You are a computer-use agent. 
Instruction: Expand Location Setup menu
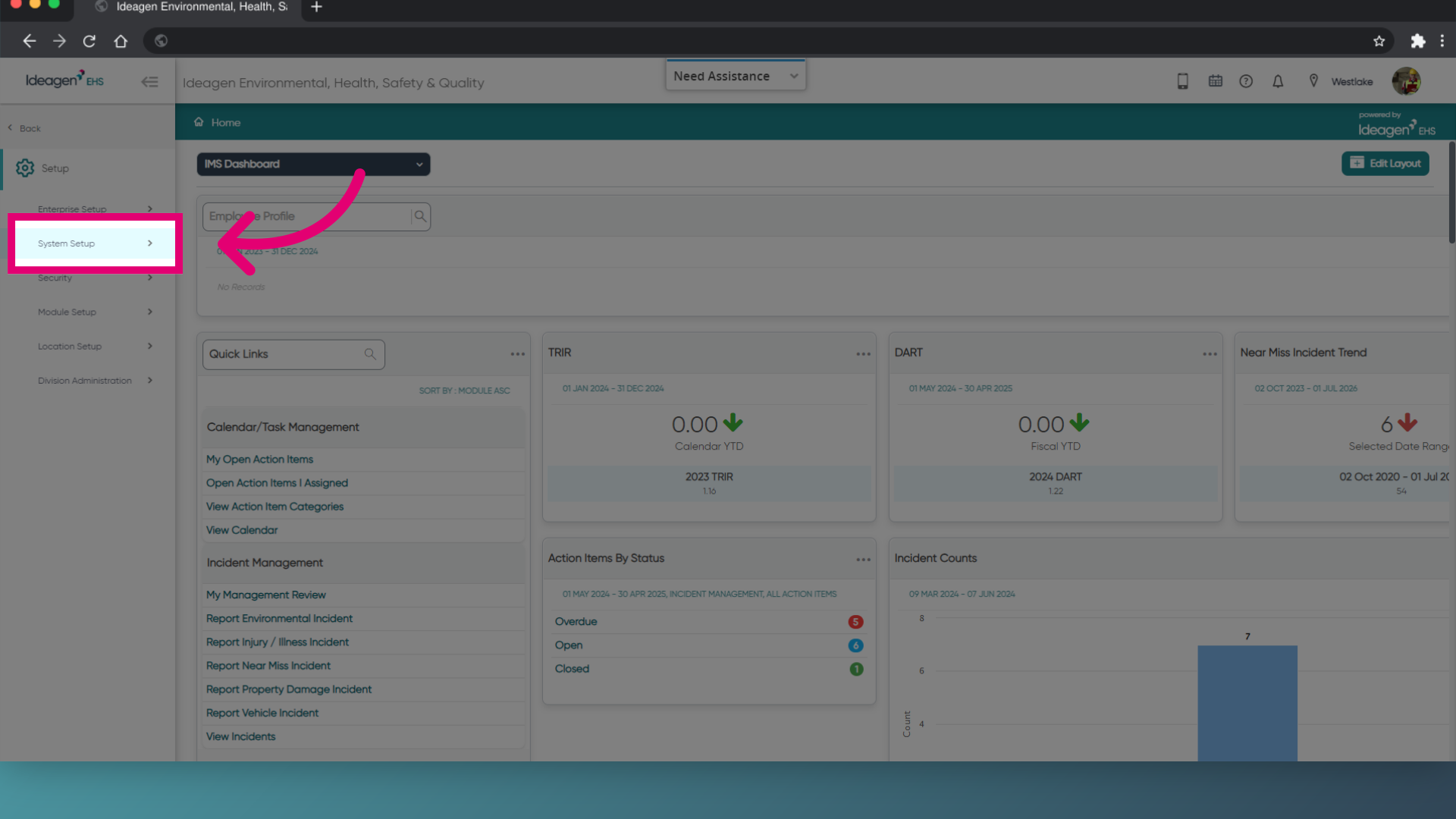pyautogui.click(x=95, y=347)
